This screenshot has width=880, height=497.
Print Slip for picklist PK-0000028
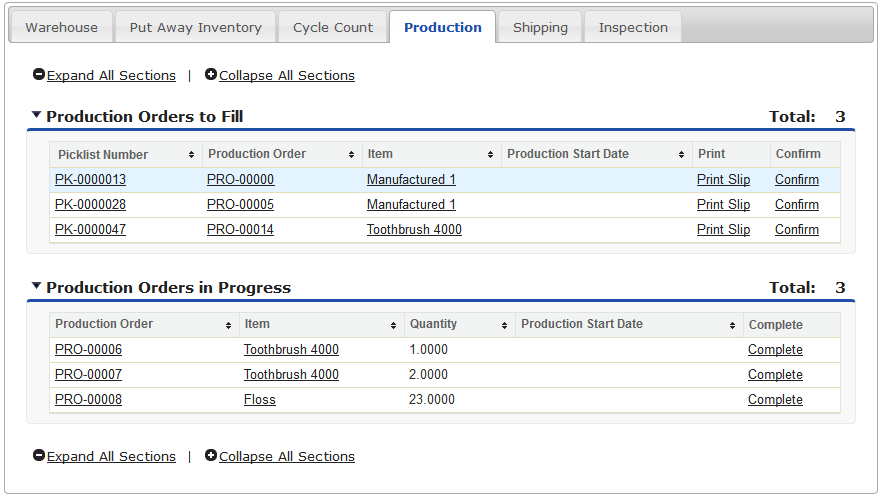coord(723,205)
